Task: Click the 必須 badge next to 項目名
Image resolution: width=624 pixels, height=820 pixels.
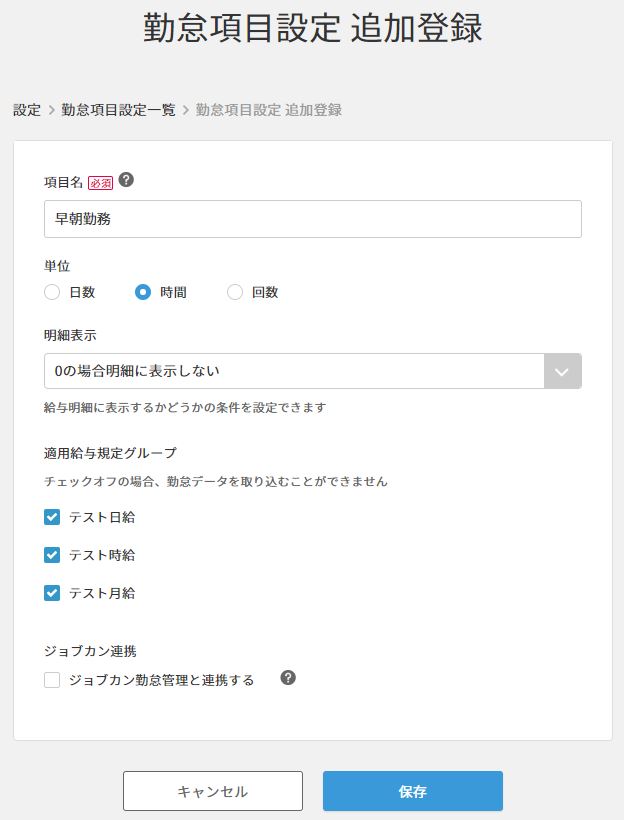Action: pyautogui.click(x=101, y=183)
